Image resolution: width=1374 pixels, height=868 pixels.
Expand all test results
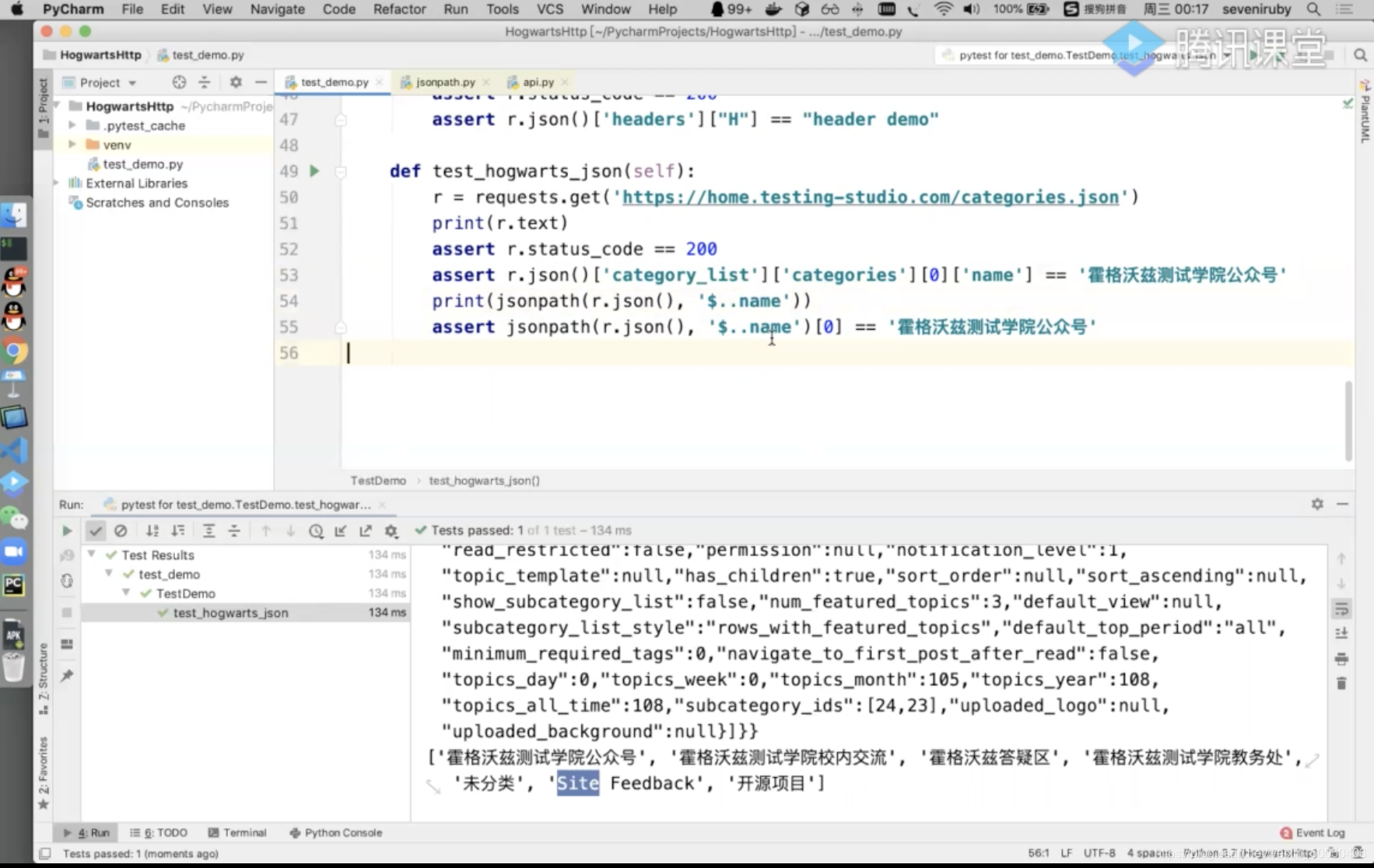[x=209, y=530]
